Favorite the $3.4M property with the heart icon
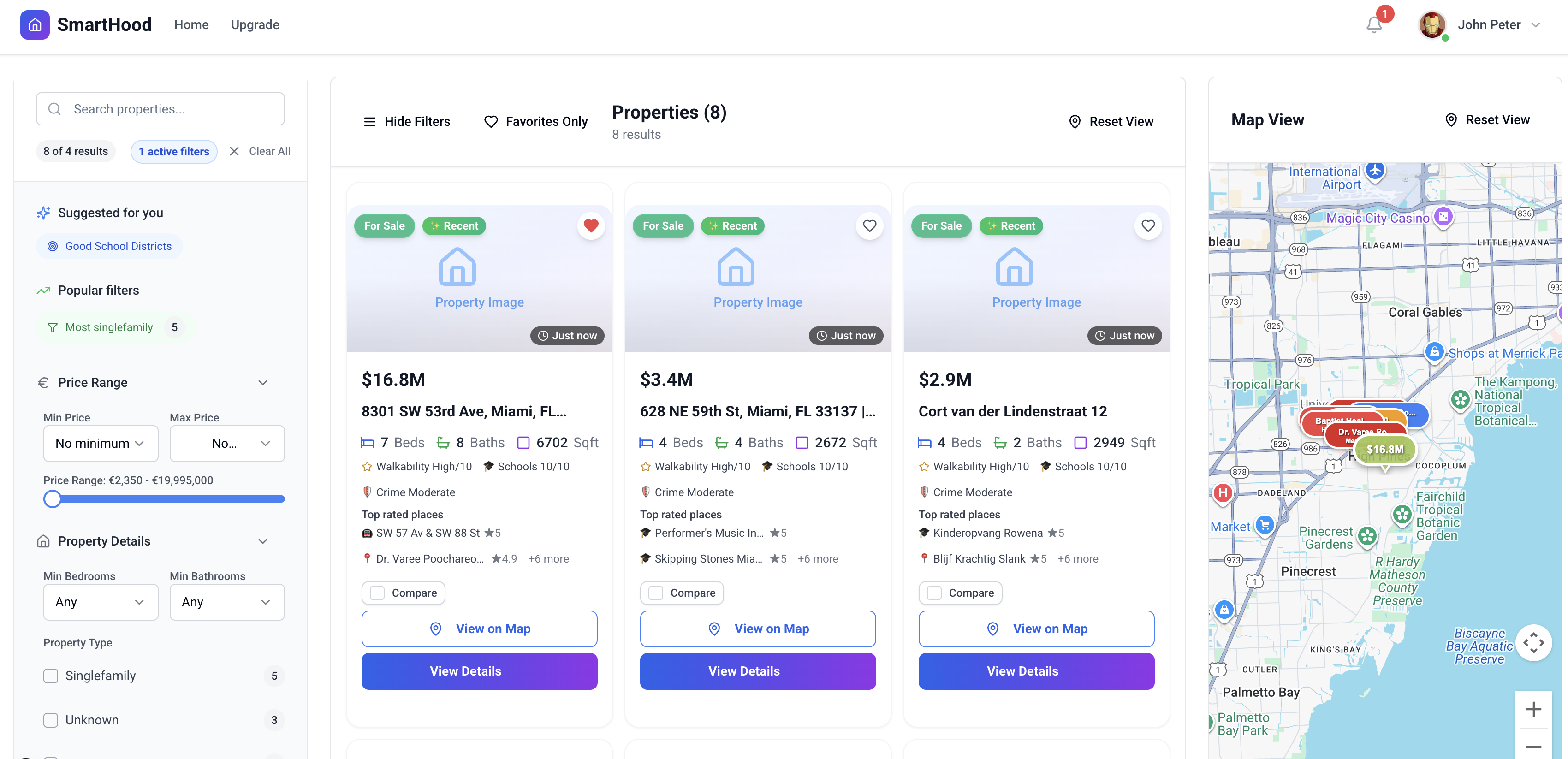The height and width of the screenshot is (759, 1568). coord(869,226)
